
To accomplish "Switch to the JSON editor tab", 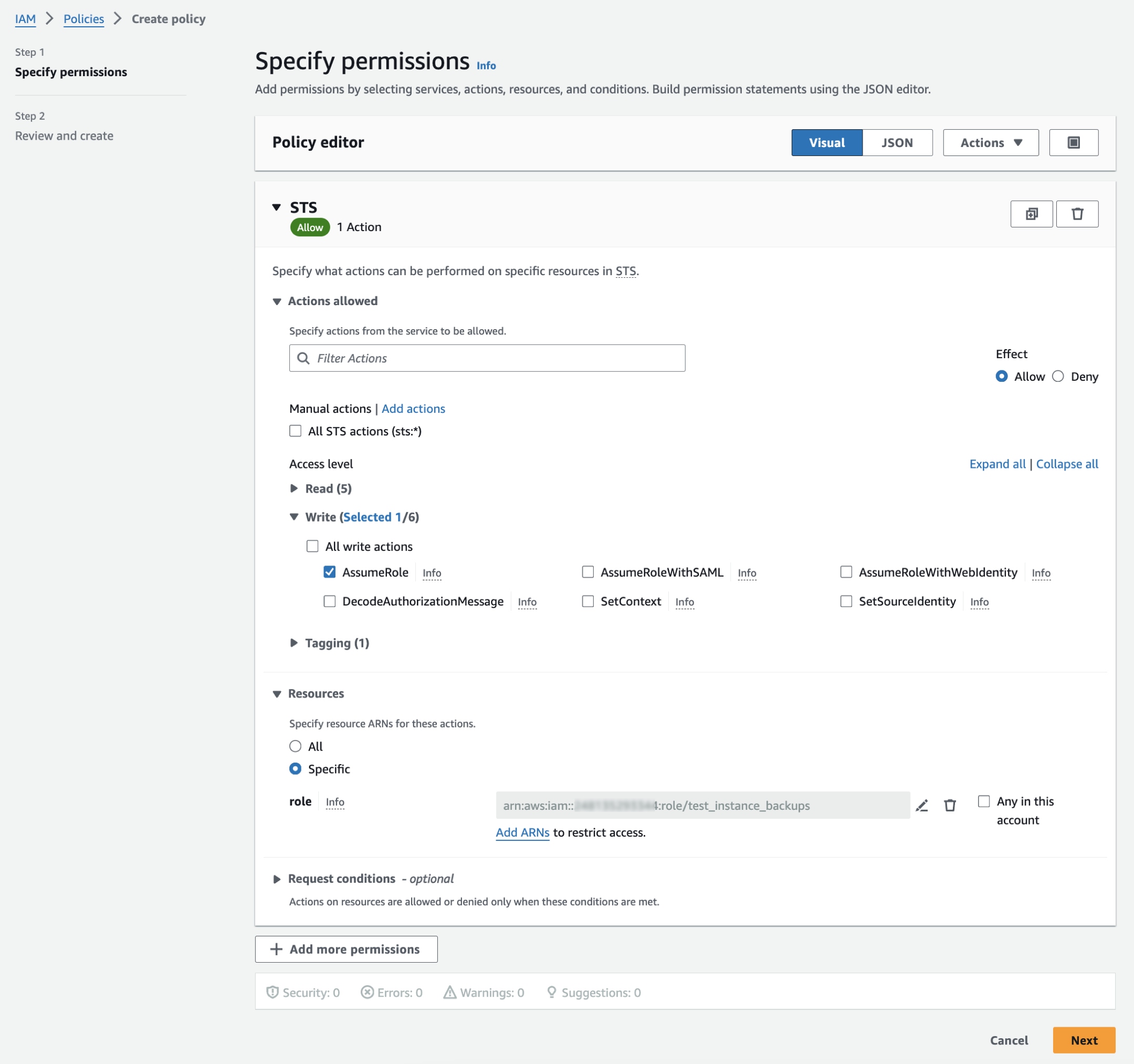I will click(x=897, y=143).
